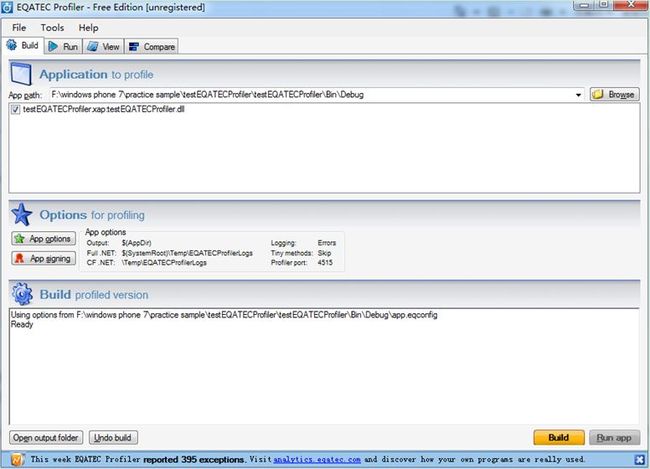
Task: Click the blue star Options icon
Action: click(22, 214)
